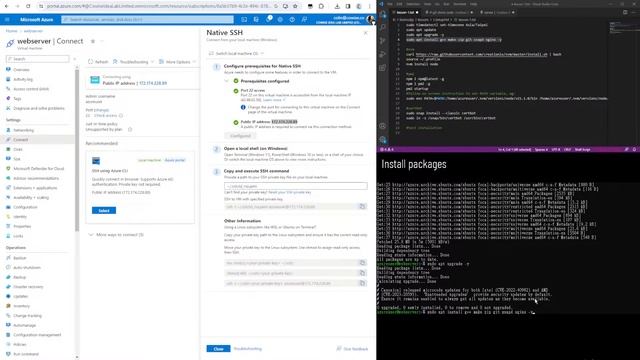Switch to the second VS Code editor tab
This screenshot has width=640, height=360.
tap(449, 12)
